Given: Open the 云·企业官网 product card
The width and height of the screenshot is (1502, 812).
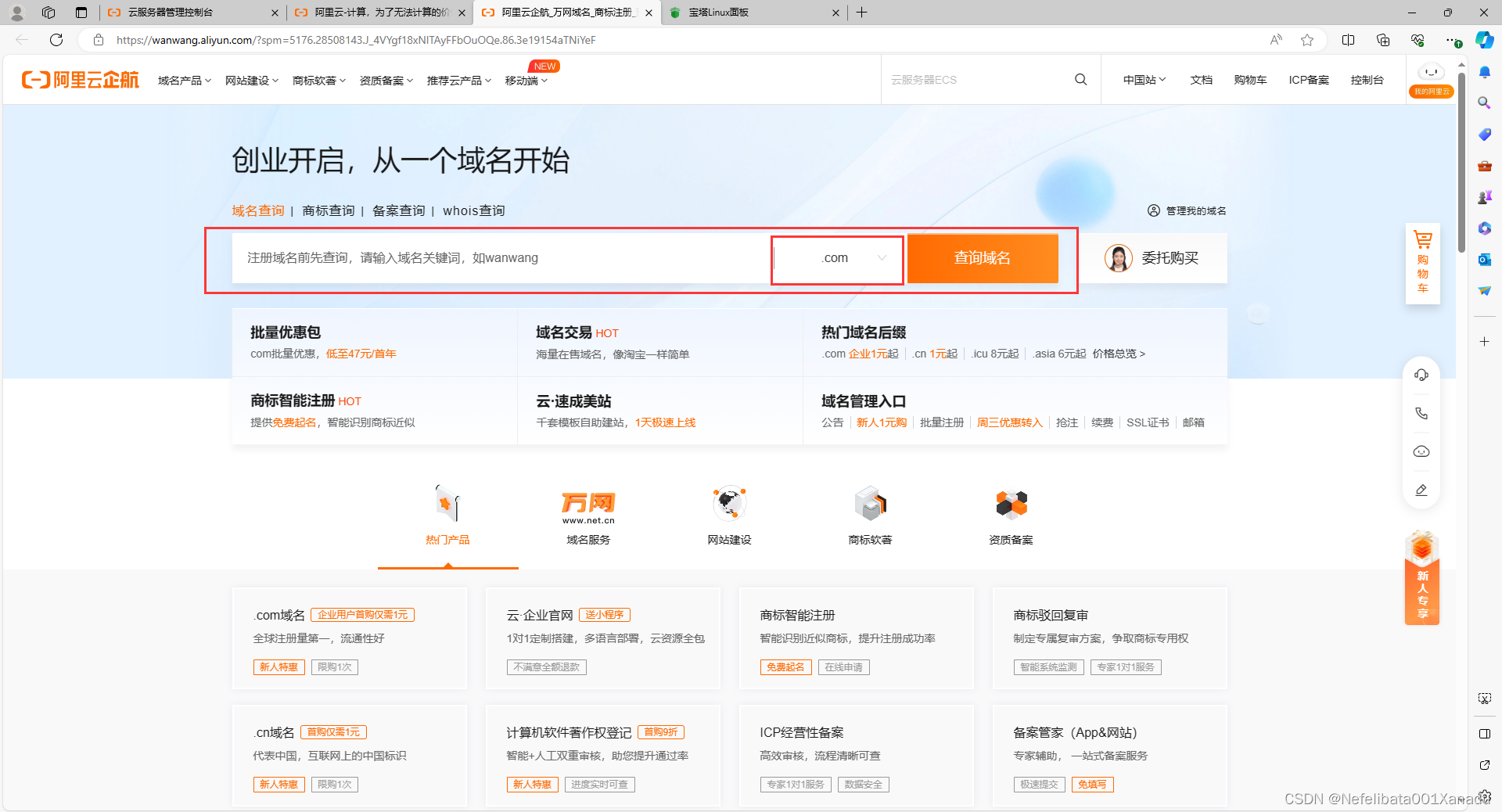Looking at the screenshot, I should 603,638.
